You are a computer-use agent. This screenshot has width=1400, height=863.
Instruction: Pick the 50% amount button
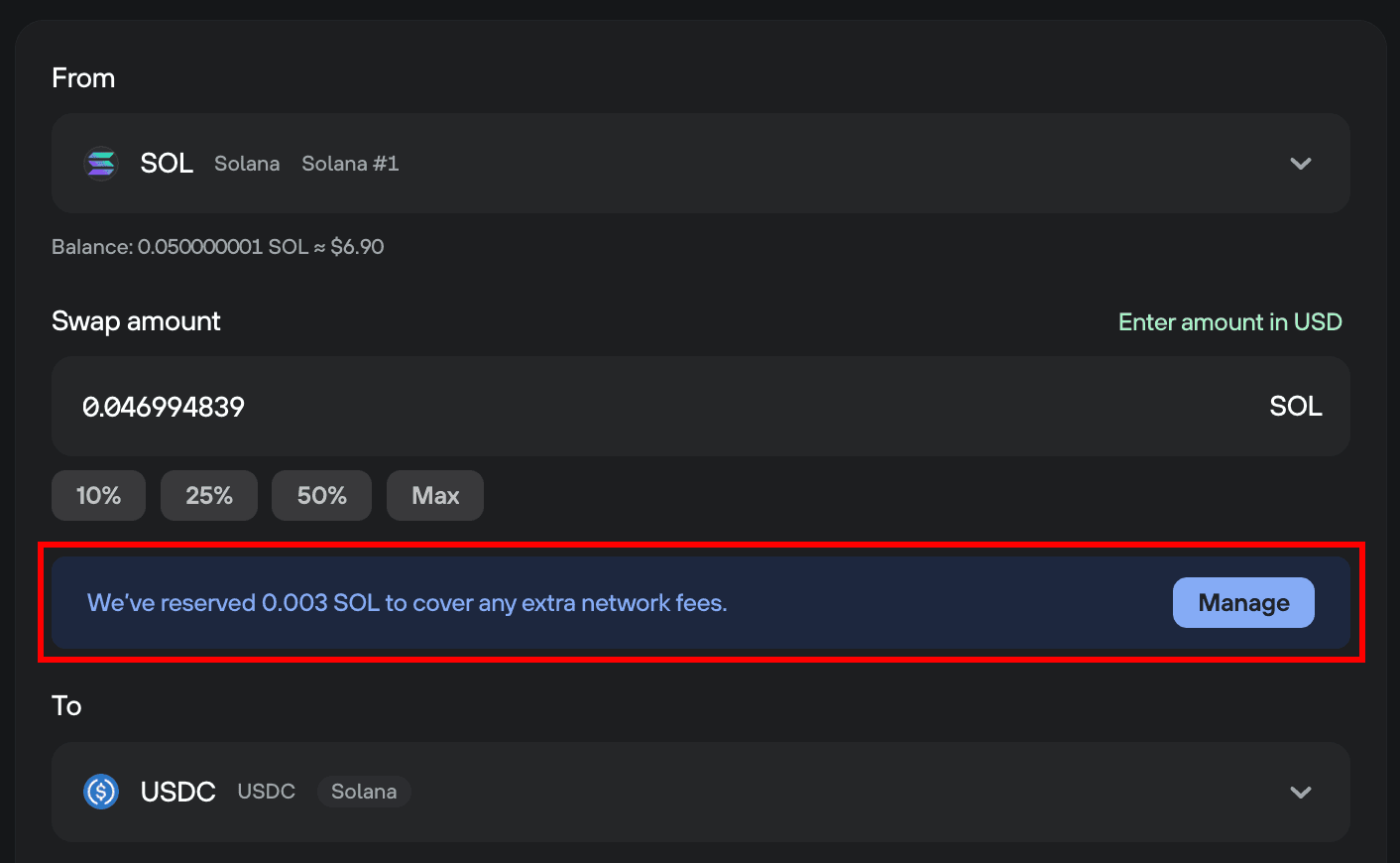click(321, 496)
